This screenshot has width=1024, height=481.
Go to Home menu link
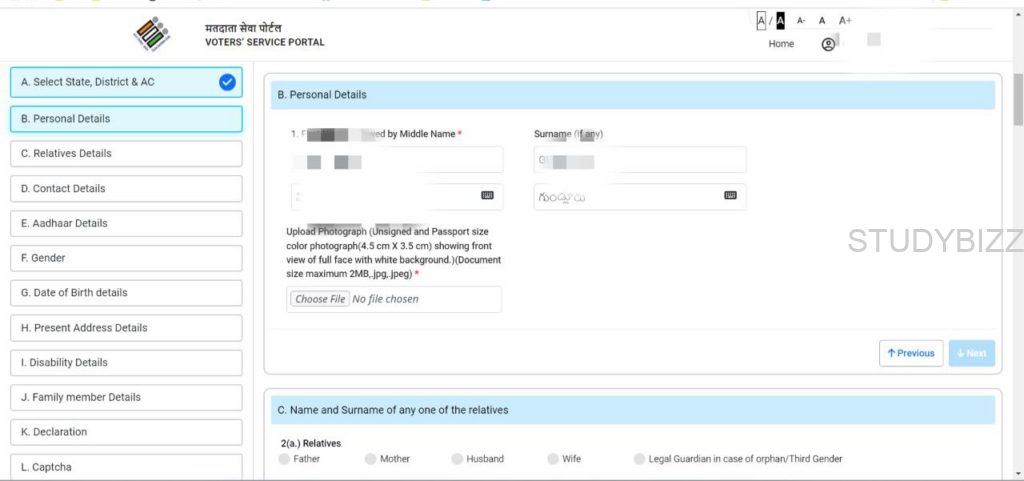[781, 44]
